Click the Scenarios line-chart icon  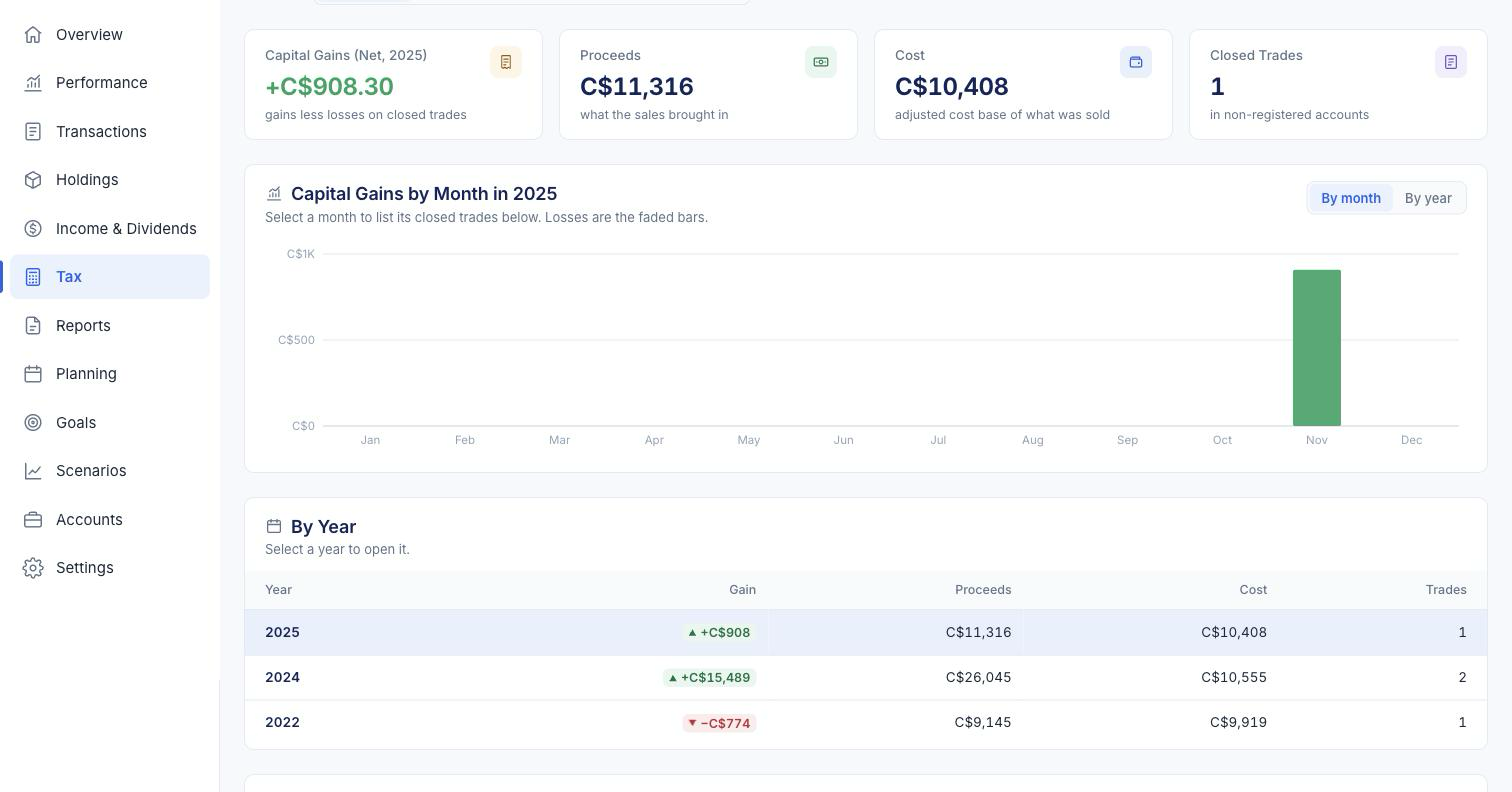pos(33,471)
